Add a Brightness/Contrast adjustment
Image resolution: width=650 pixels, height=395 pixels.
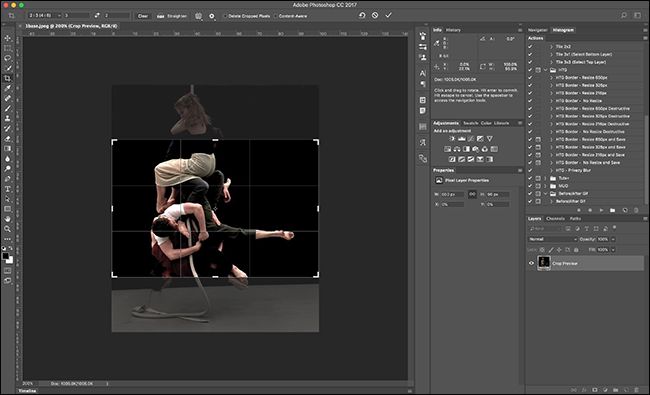pos(452,139)
